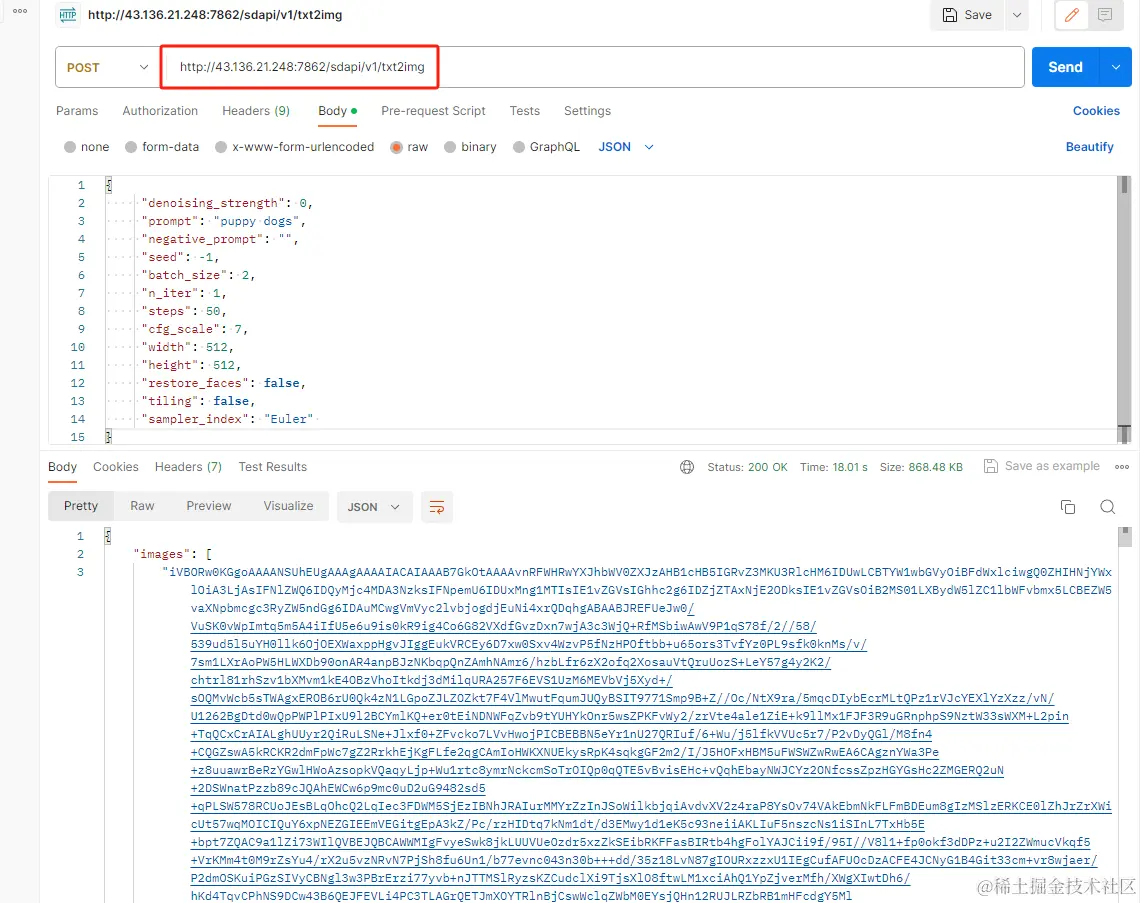Select the response Body tab
The height and width of the screenshot is (903, 1143).
click(x=62, y=467)
